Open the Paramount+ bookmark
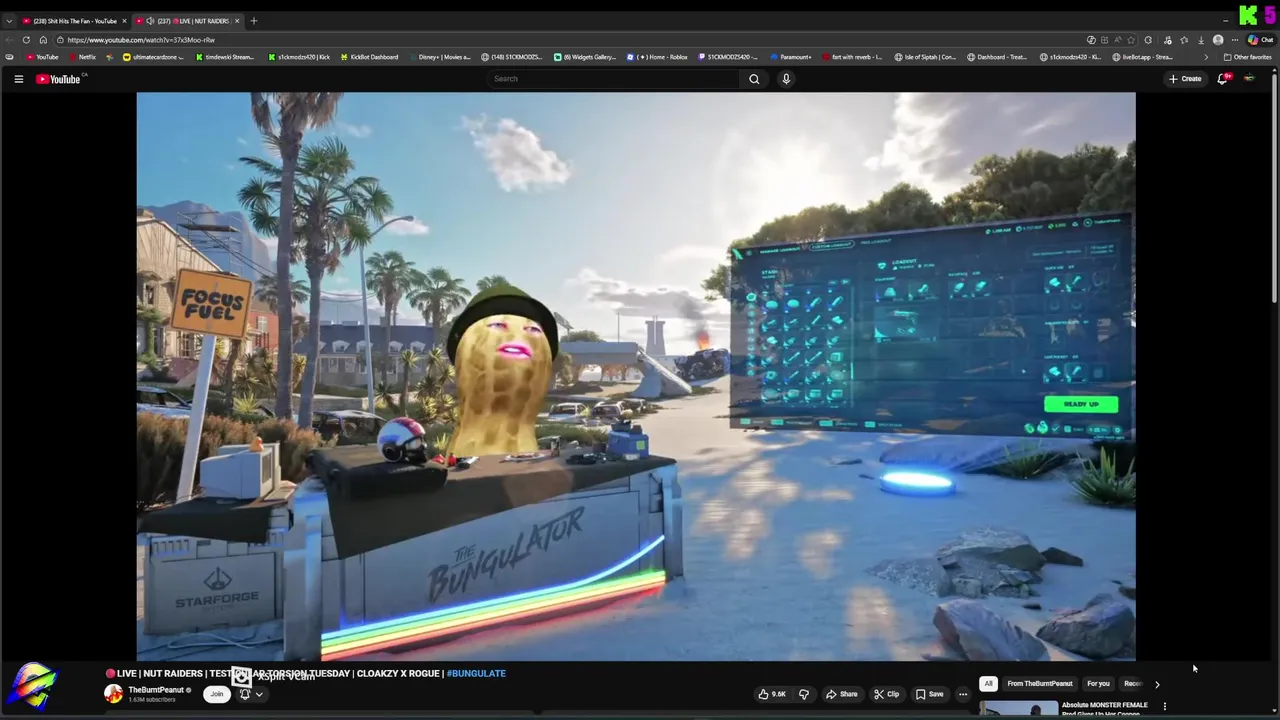Screen dimensions: 1280x720 click(x=790, y=57)
